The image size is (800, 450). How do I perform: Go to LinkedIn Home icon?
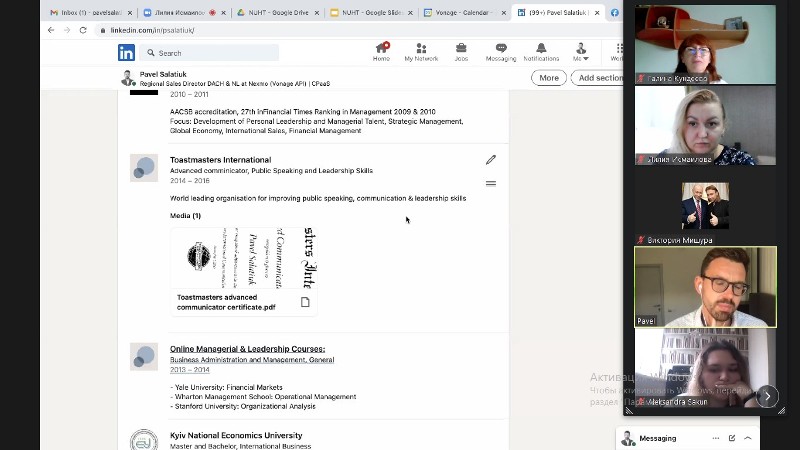(381, 52)
